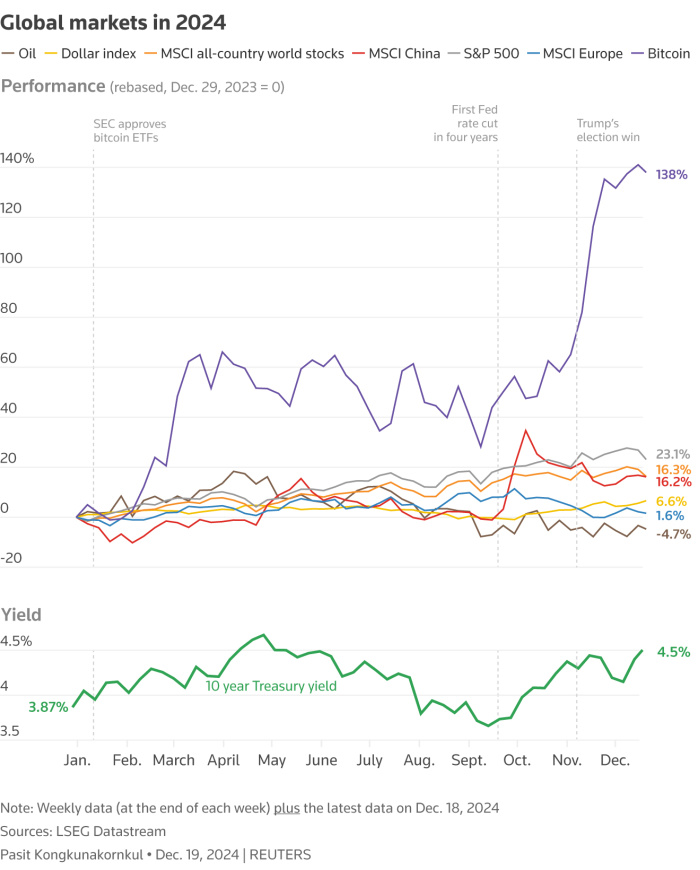
Task: Click the green 4.5% ending yield label
Action: [x=673, y=652]
